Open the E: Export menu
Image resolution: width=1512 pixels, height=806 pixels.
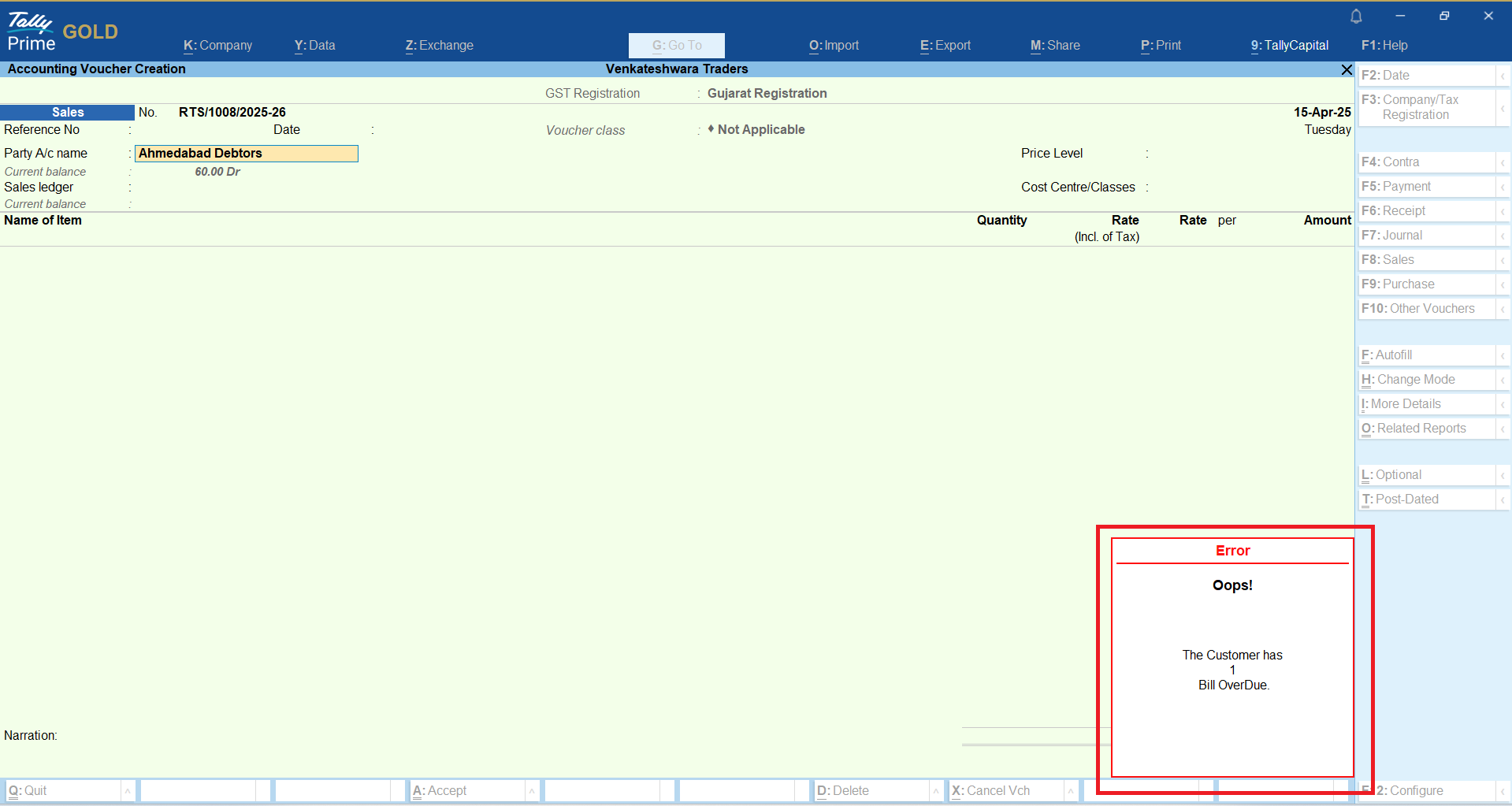945,46
